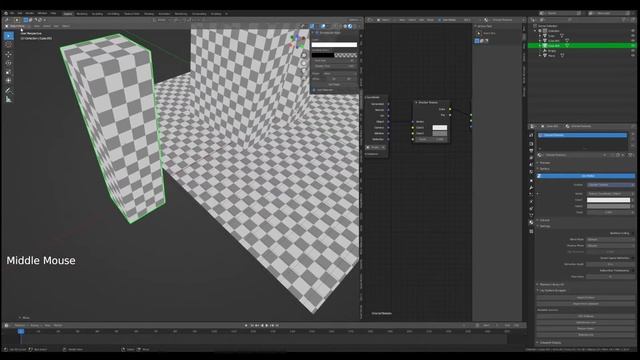
Task: Open Object Mode dropdown in viewport header
Action: point(16,26)
